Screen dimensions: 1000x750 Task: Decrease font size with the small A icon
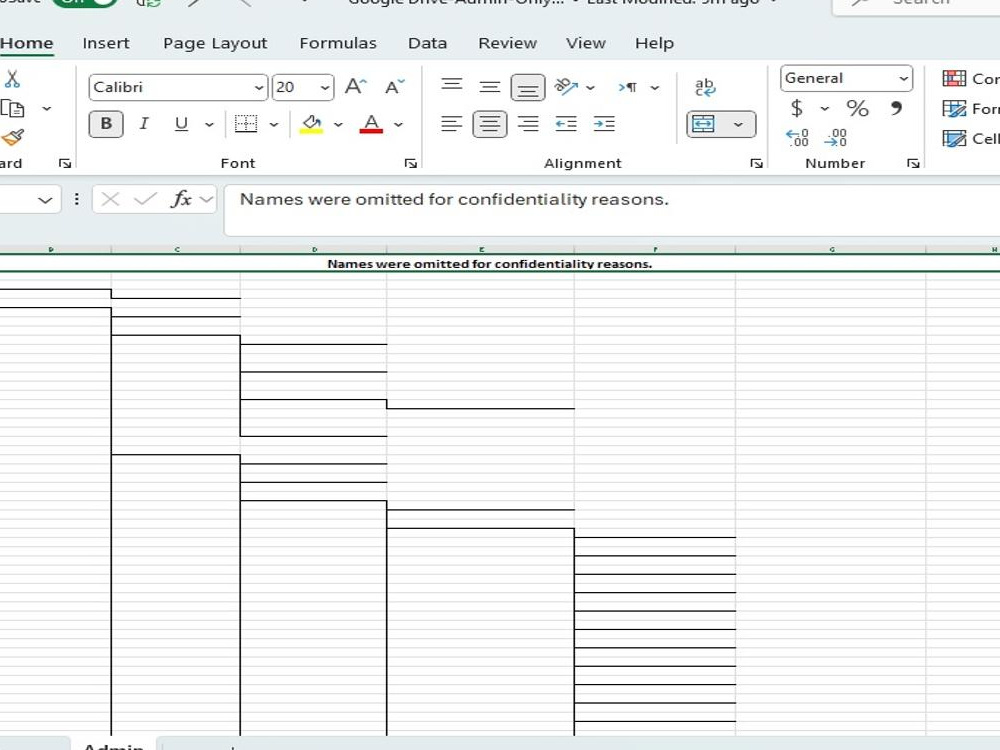(x=395, y=87)
